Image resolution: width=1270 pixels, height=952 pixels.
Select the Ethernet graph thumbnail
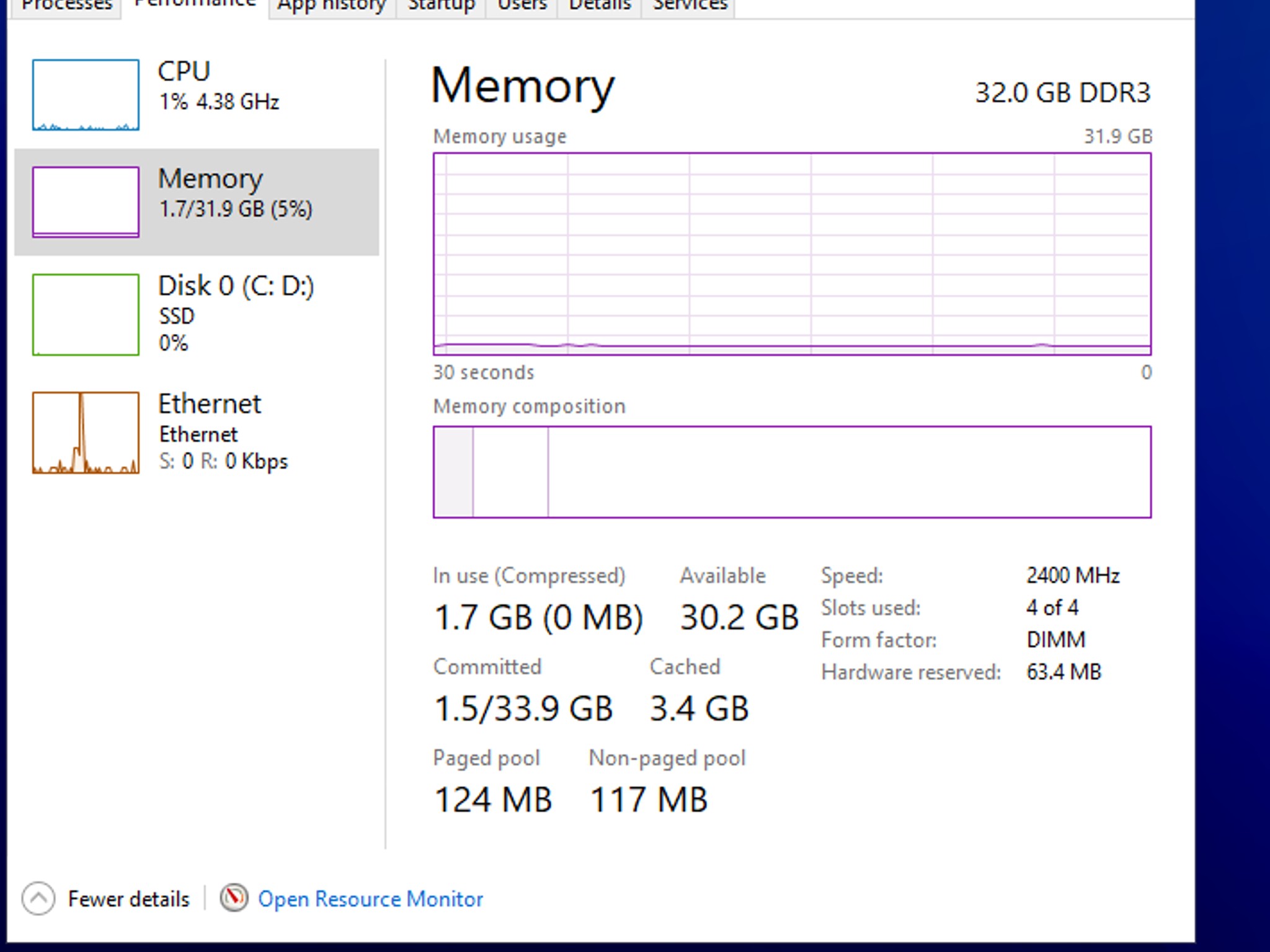coord(86,433)
